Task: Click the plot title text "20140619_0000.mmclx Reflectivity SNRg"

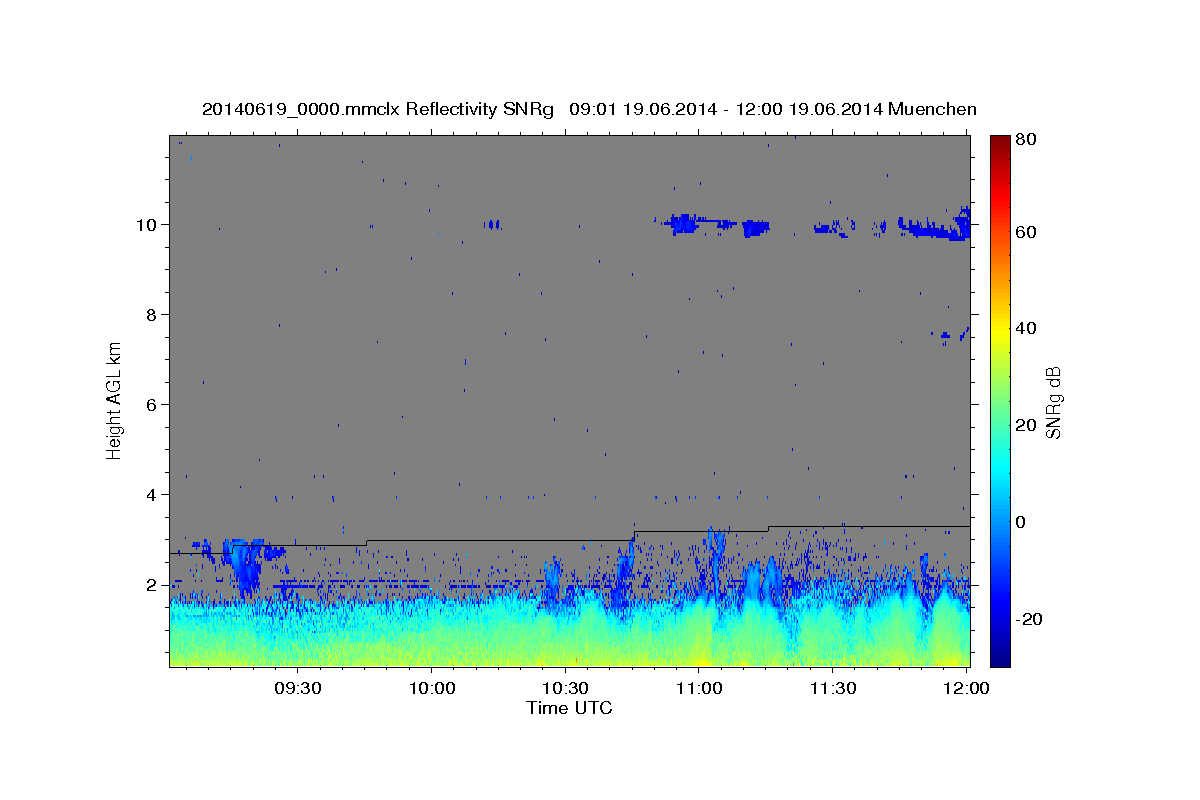Action: [x=378, y=109]
